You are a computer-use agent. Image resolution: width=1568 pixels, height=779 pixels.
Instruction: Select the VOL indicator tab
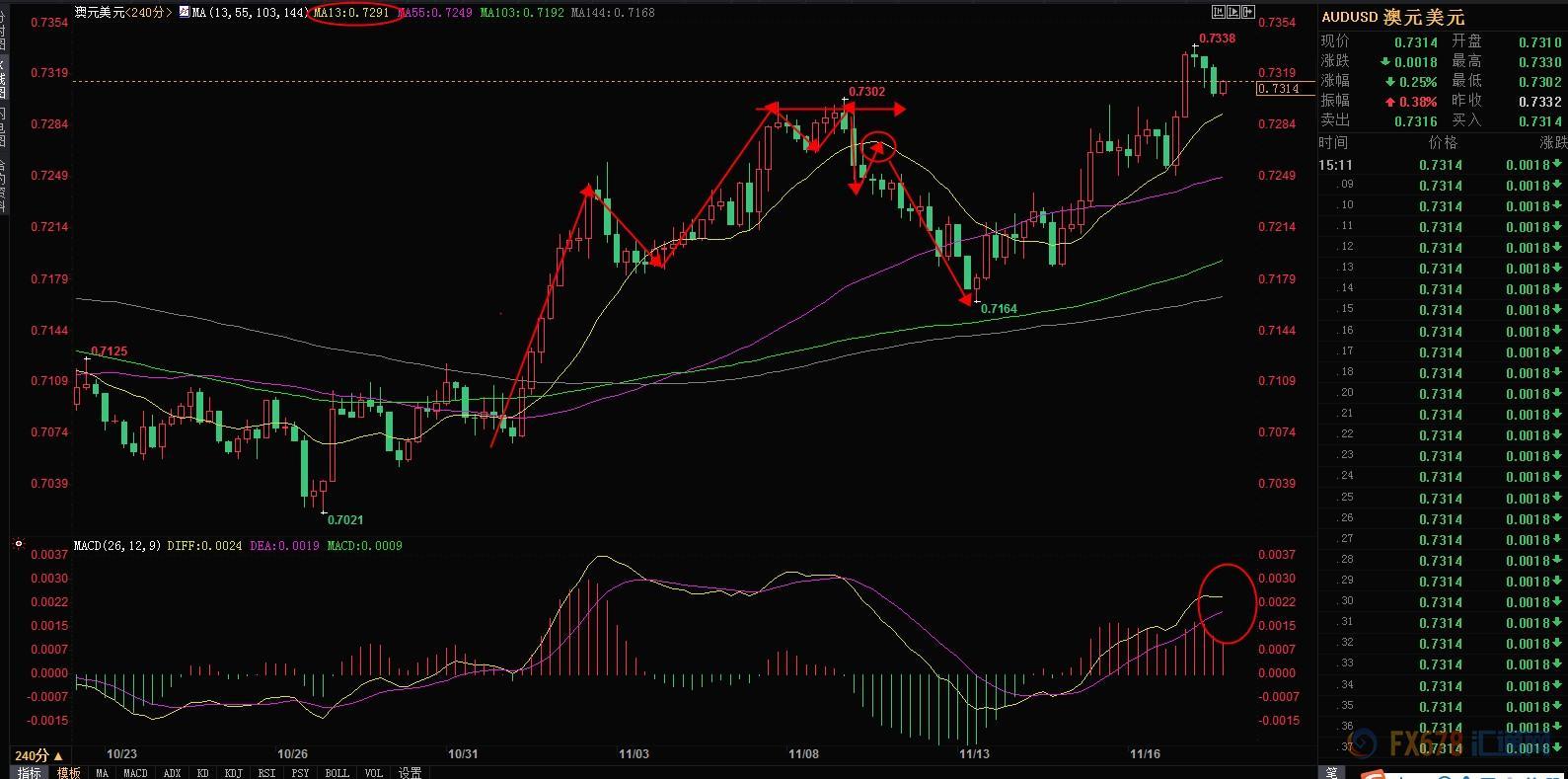point(373,772)
